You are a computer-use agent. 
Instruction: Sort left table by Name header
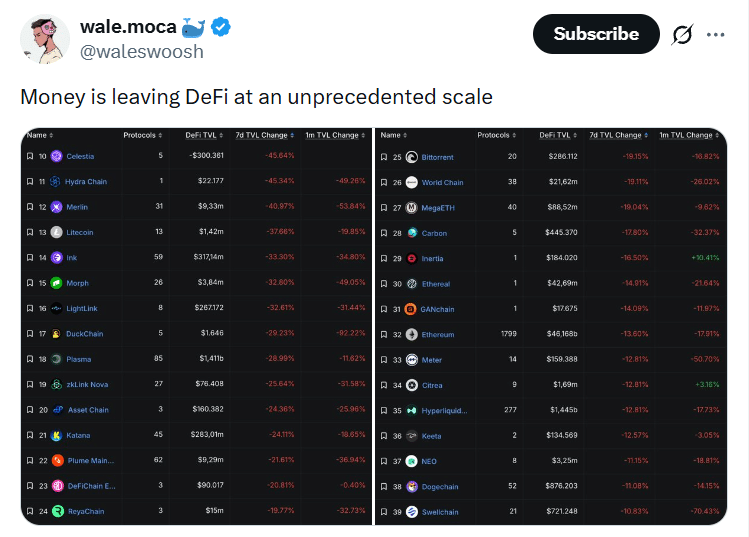tap(40, 135)
